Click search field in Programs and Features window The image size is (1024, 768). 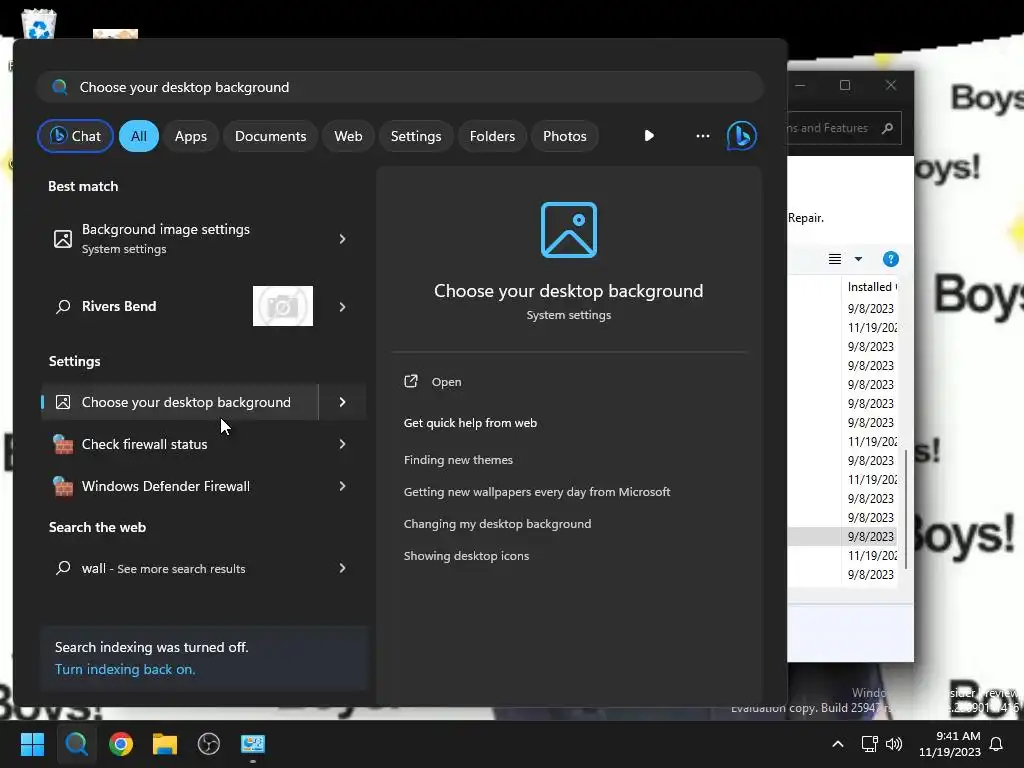(x=844, y=128)
